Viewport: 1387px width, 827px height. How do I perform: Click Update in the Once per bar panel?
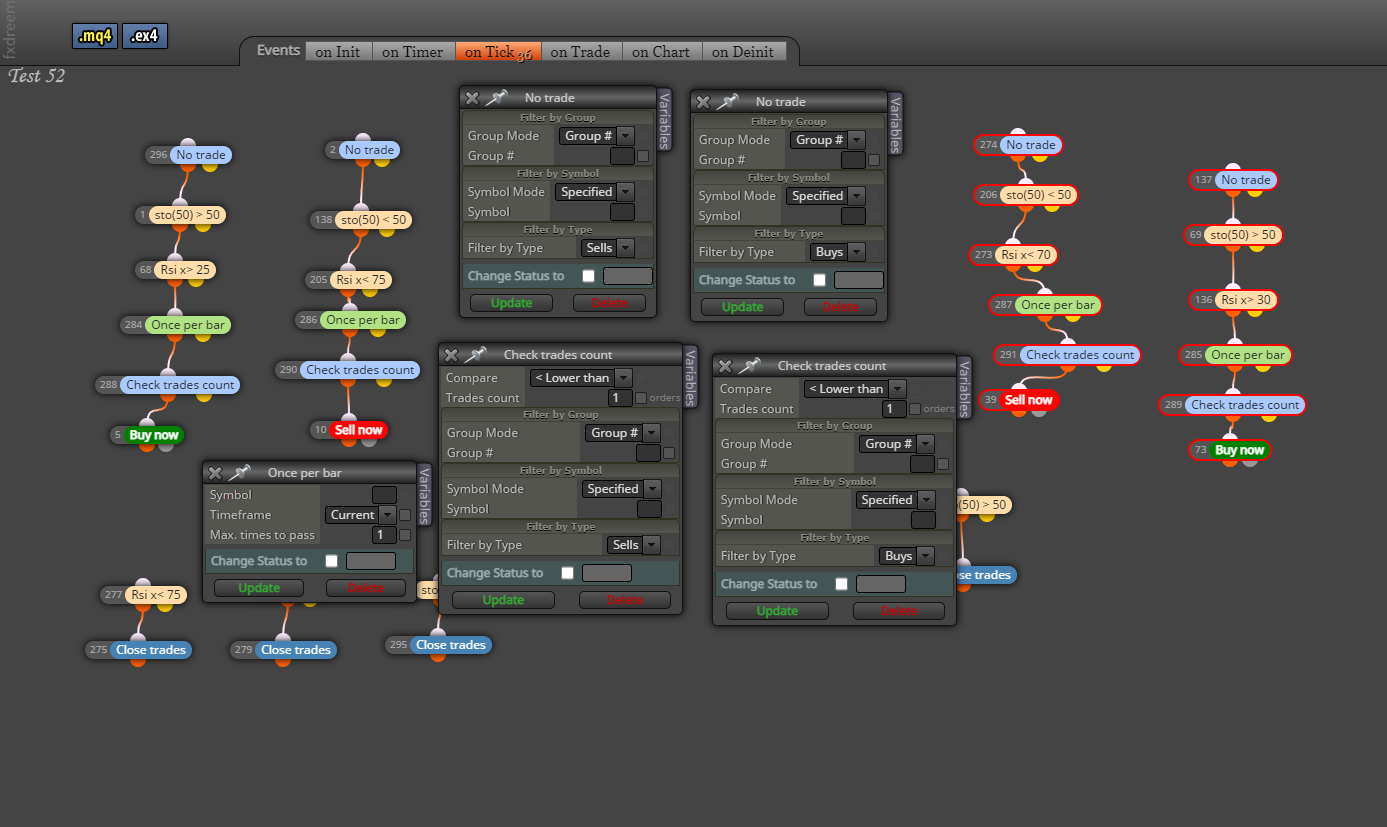259,588
